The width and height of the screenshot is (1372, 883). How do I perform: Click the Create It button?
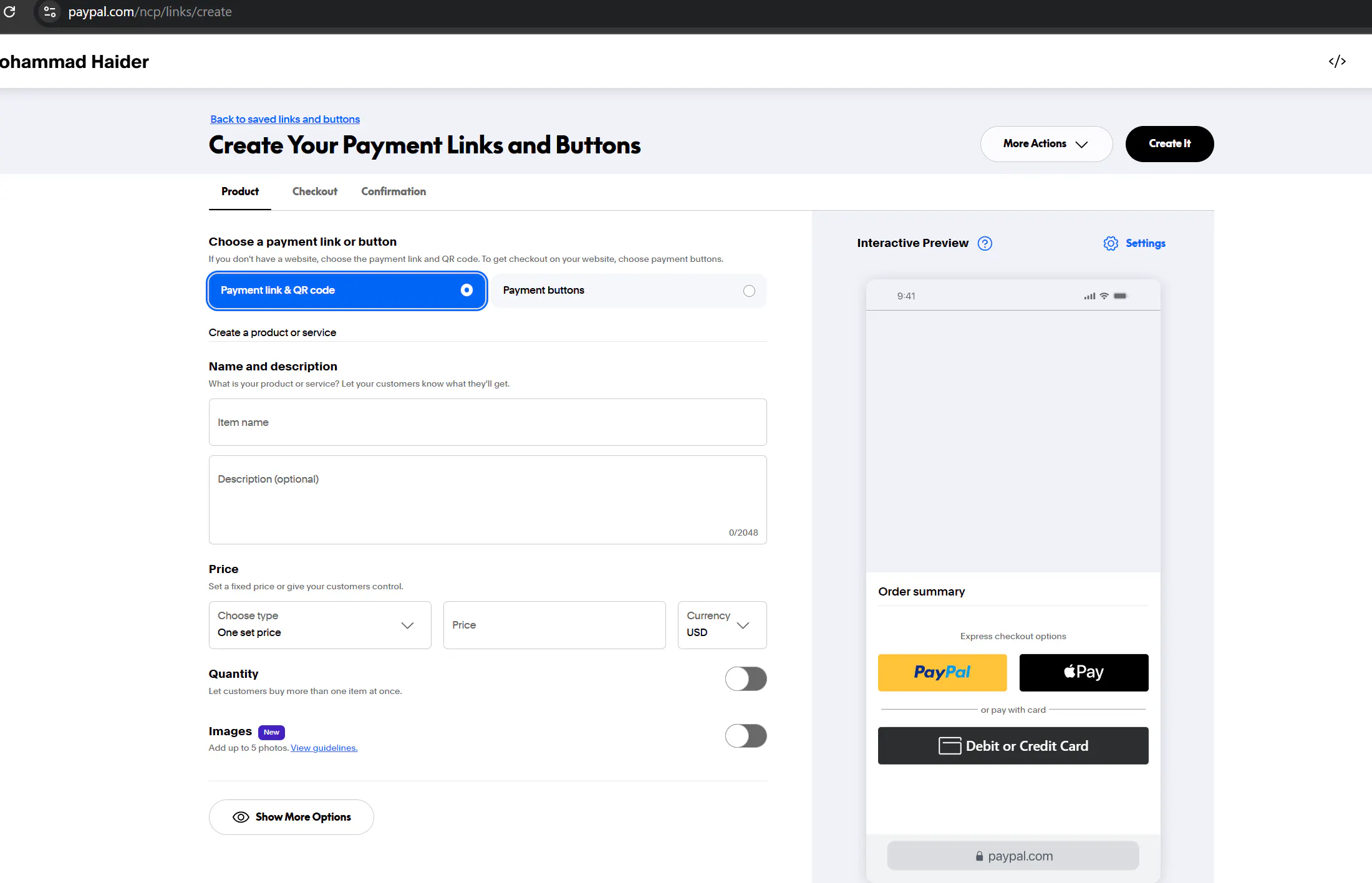coord(1169,144)
